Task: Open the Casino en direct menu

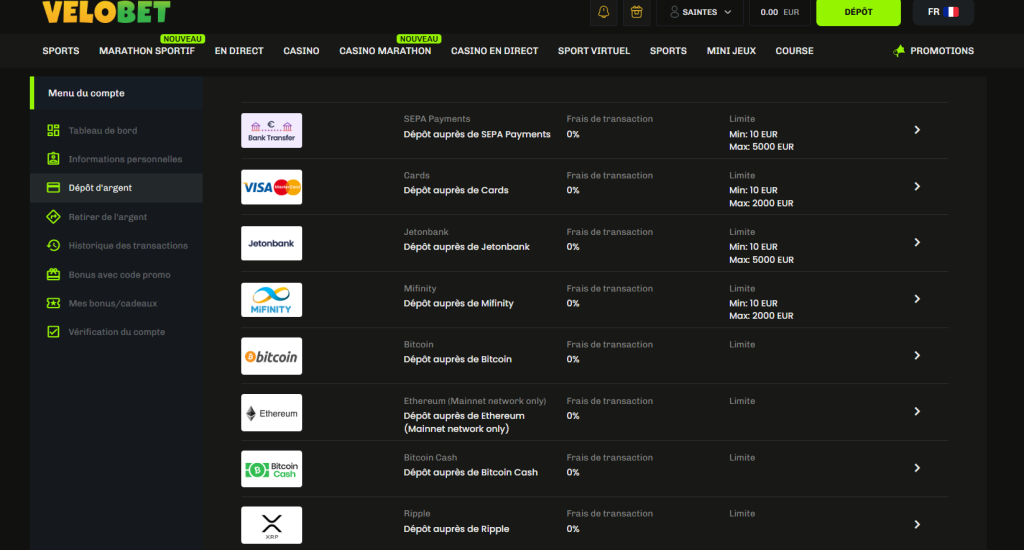Action: [494, 51]
